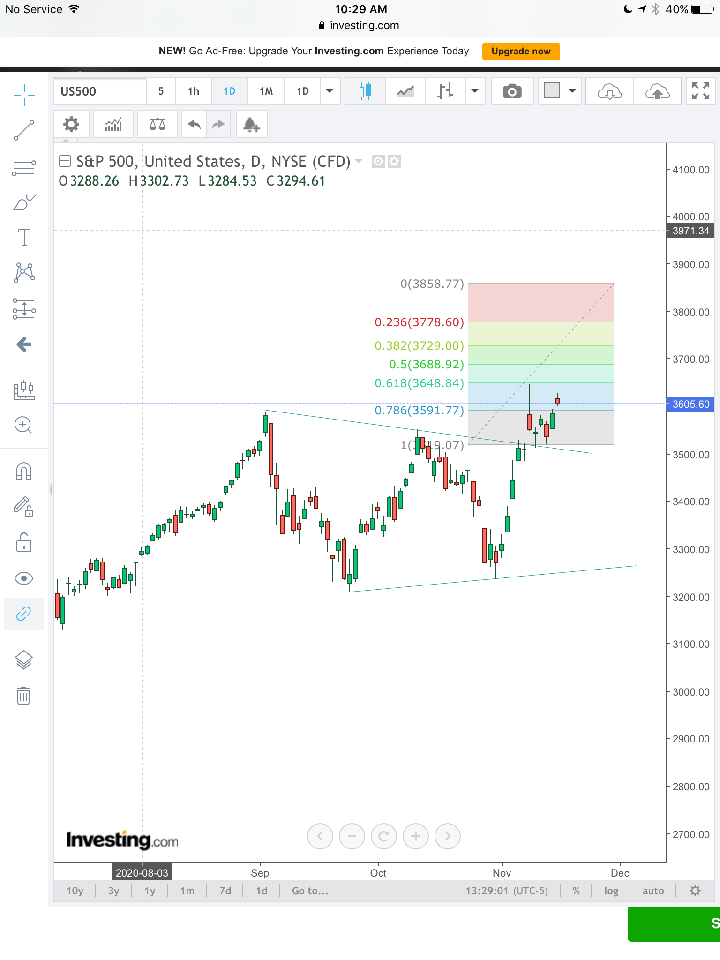Zoom out with the minus button
Viewport: 720px width, 960px height.
(352, 836)
